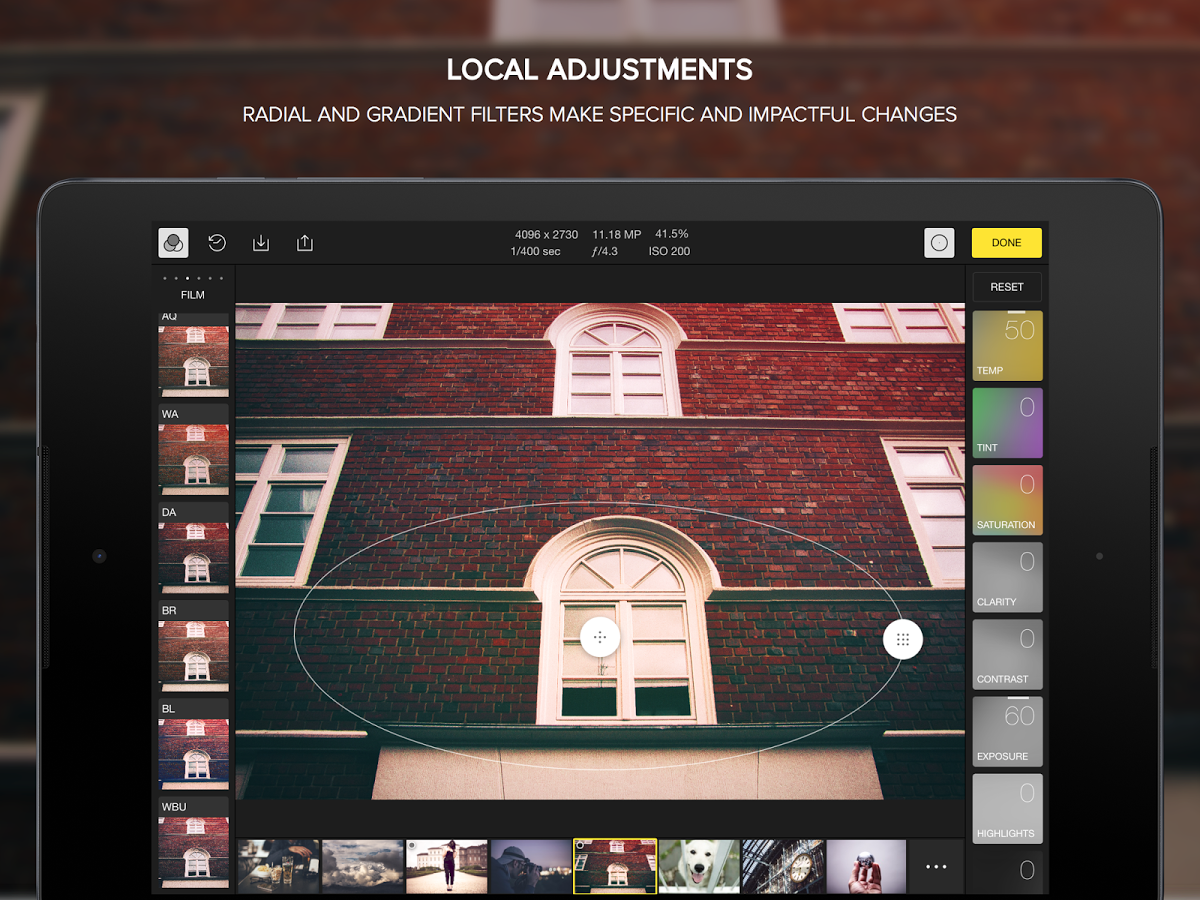Screen dimensions: 1200x900
Task: Open the history/undo panel icon
Action: 217,242
